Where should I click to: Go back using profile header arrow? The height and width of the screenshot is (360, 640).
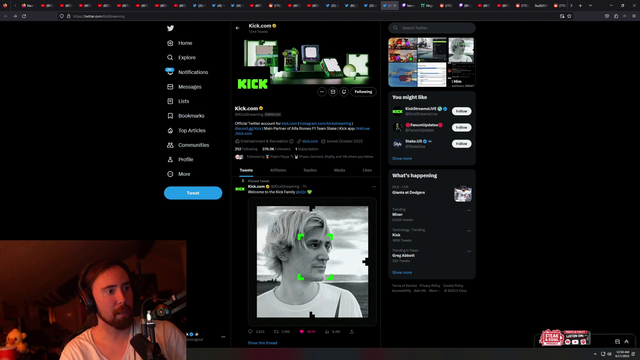coord(238,28)
